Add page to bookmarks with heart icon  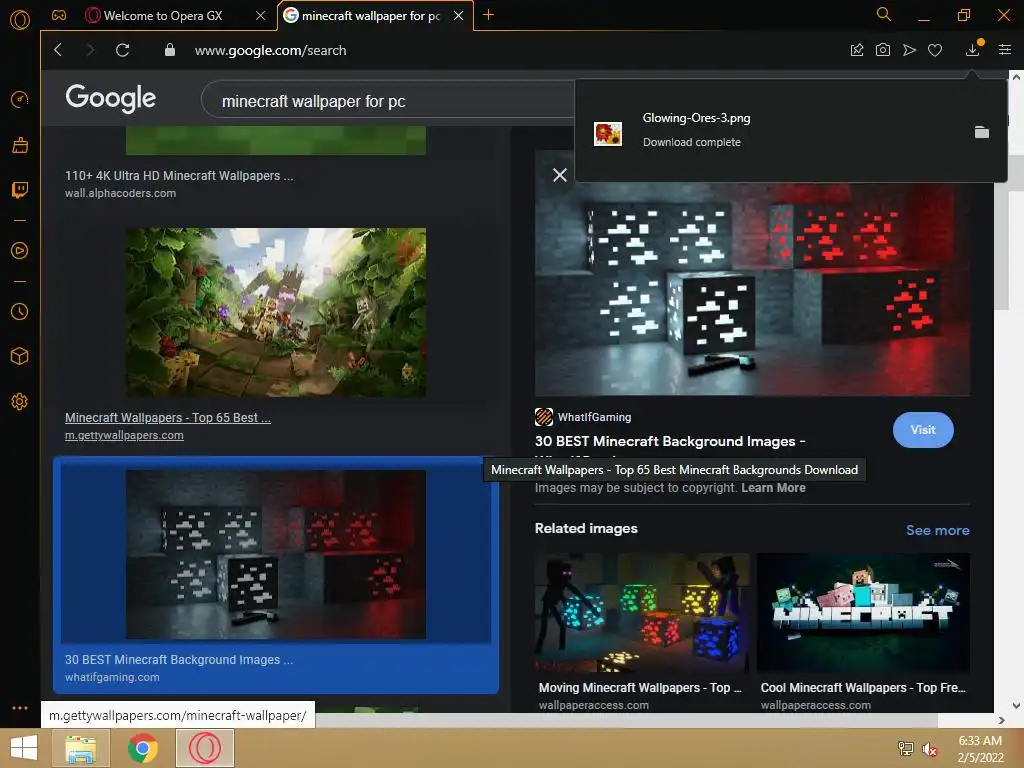coord(935,50)
